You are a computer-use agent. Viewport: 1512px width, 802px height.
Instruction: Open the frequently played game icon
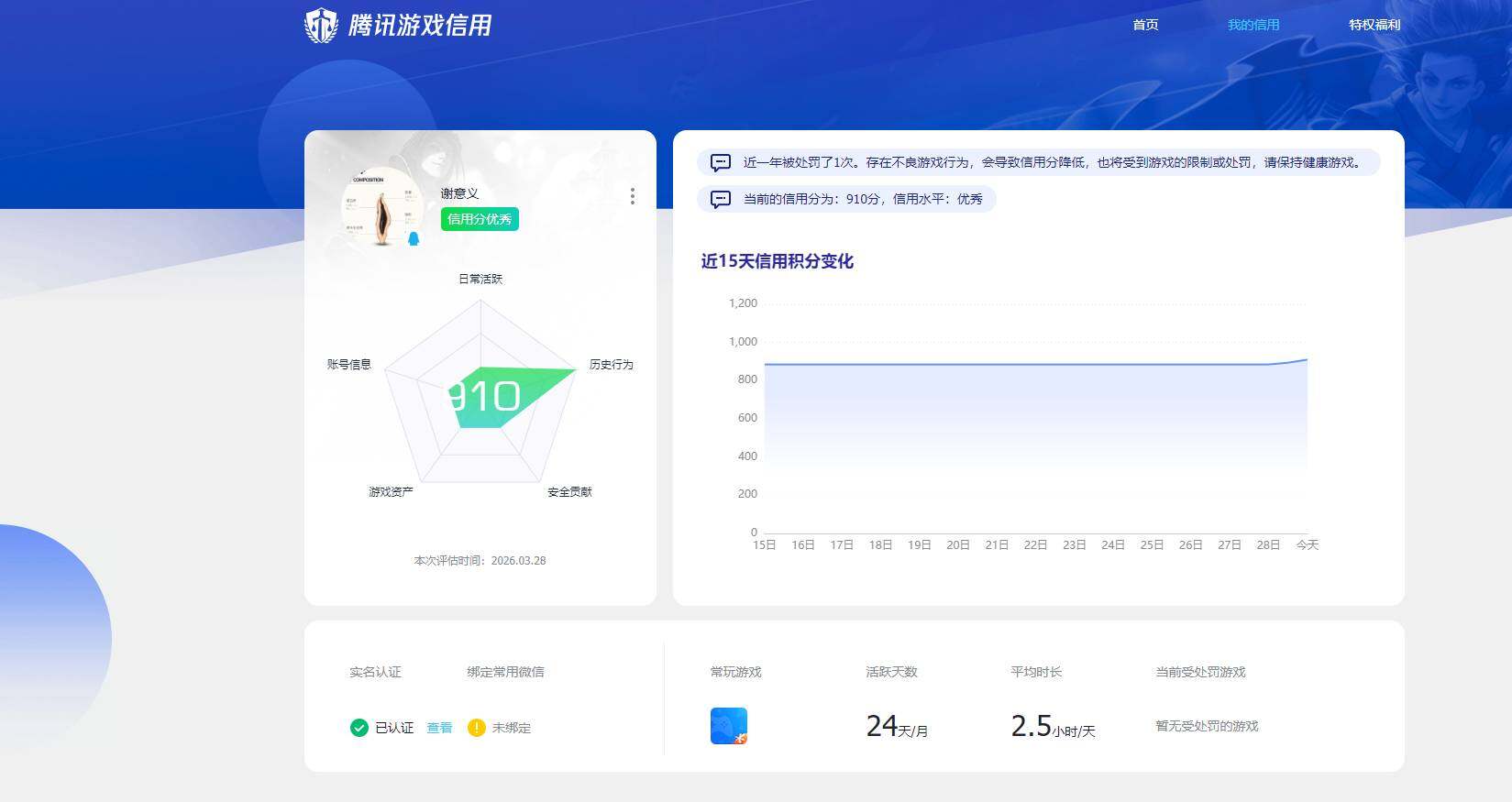pyautogui.click(x=729, y=726)
